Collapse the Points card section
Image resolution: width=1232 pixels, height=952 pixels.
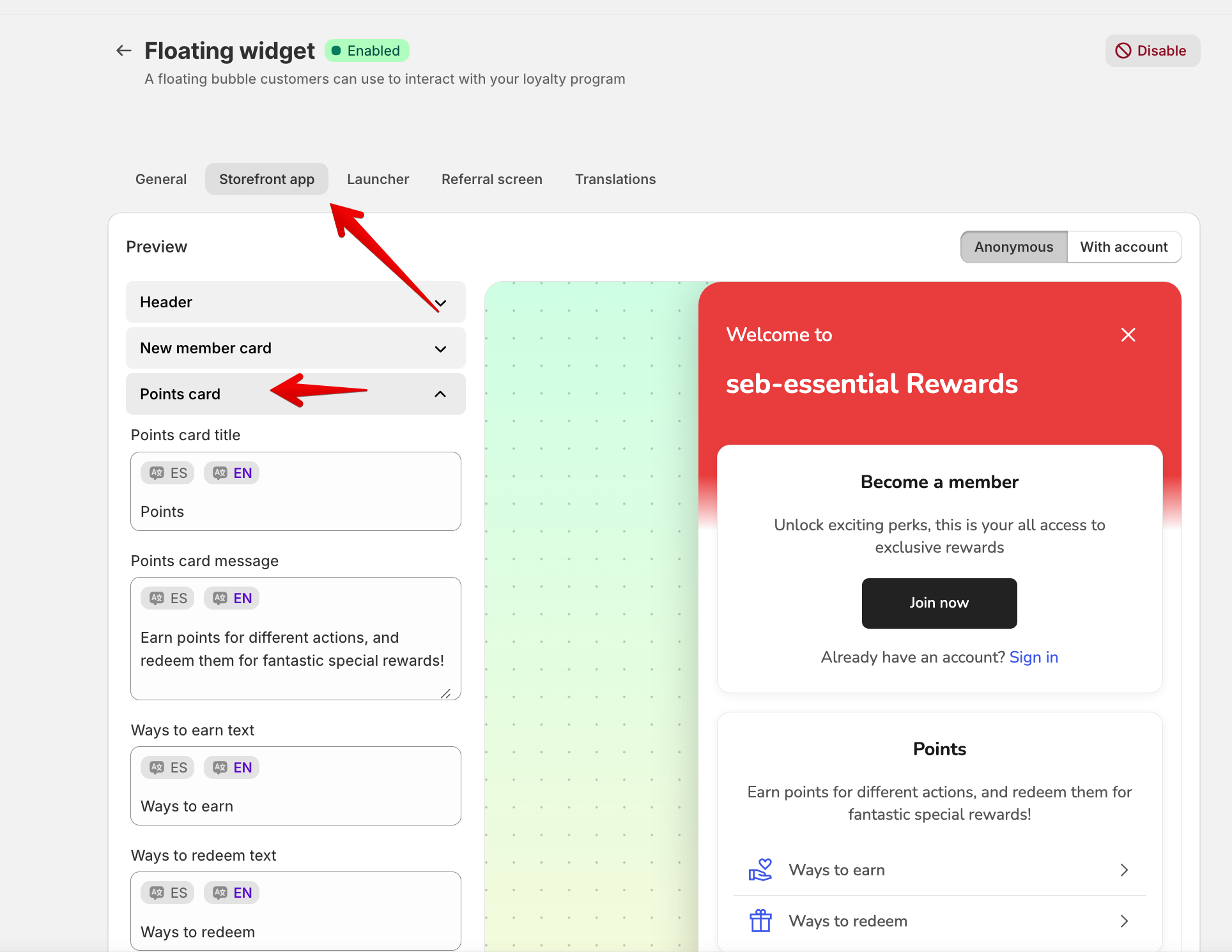click(296, 394)
